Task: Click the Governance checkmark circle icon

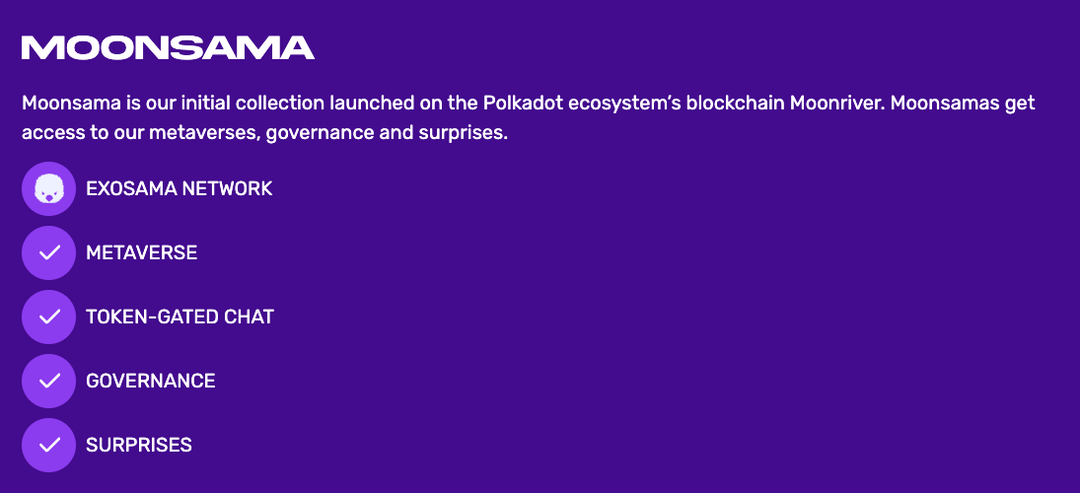Action: pos(48,381)
